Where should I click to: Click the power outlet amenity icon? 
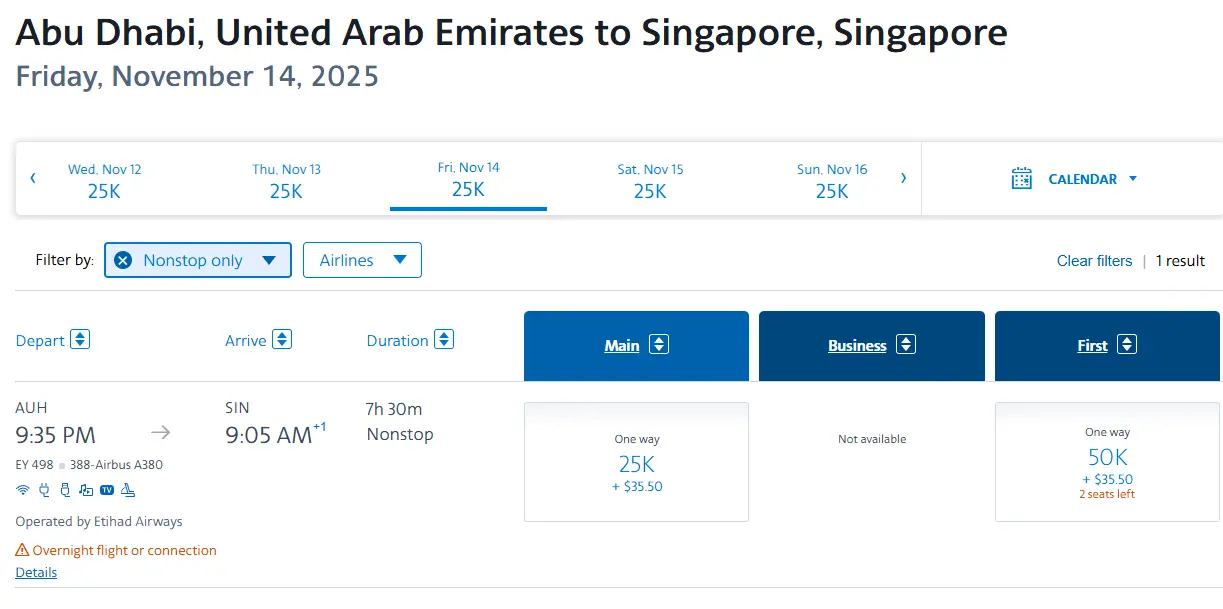point(44,490)
